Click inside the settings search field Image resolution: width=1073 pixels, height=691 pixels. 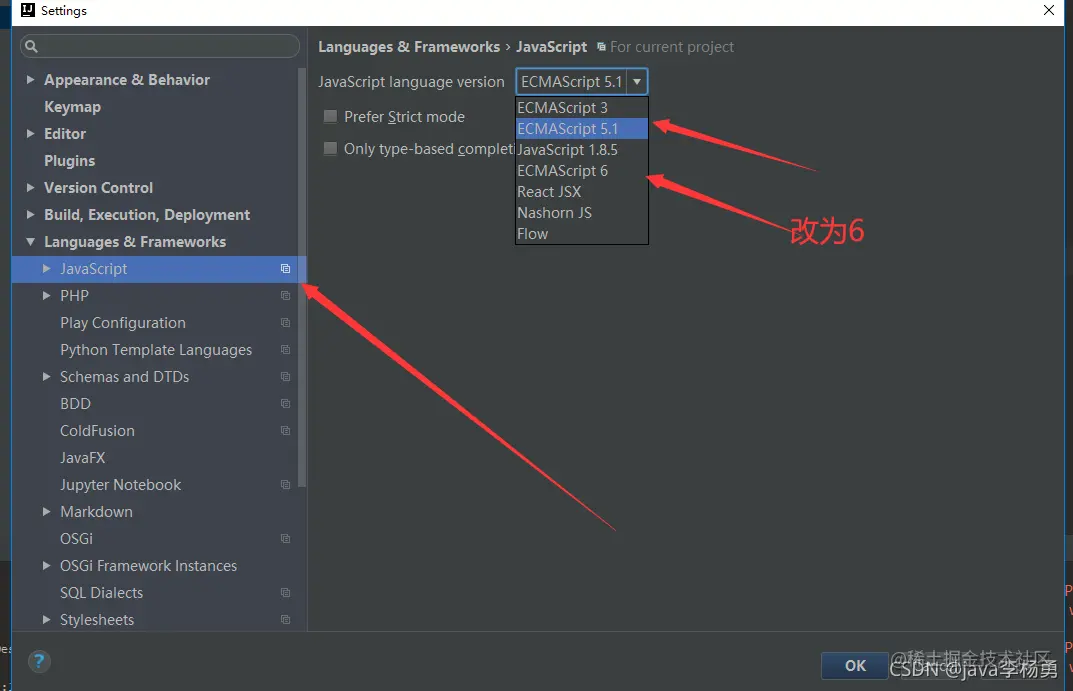tap(159, 47)
